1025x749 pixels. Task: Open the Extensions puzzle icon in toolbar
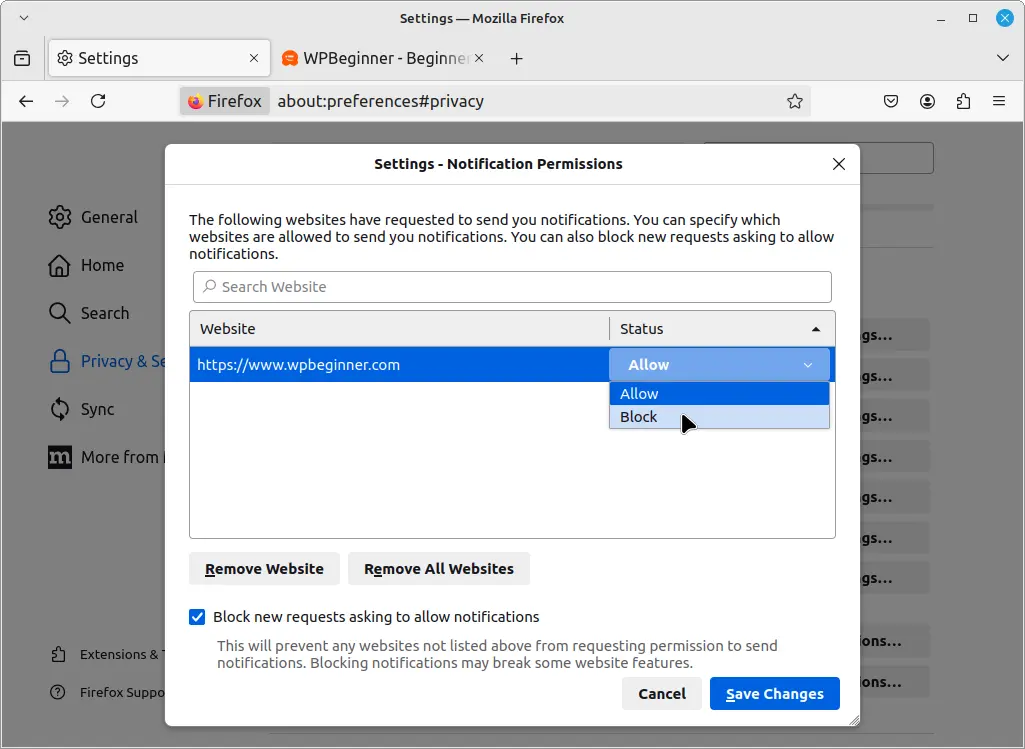tap(963, 101)
